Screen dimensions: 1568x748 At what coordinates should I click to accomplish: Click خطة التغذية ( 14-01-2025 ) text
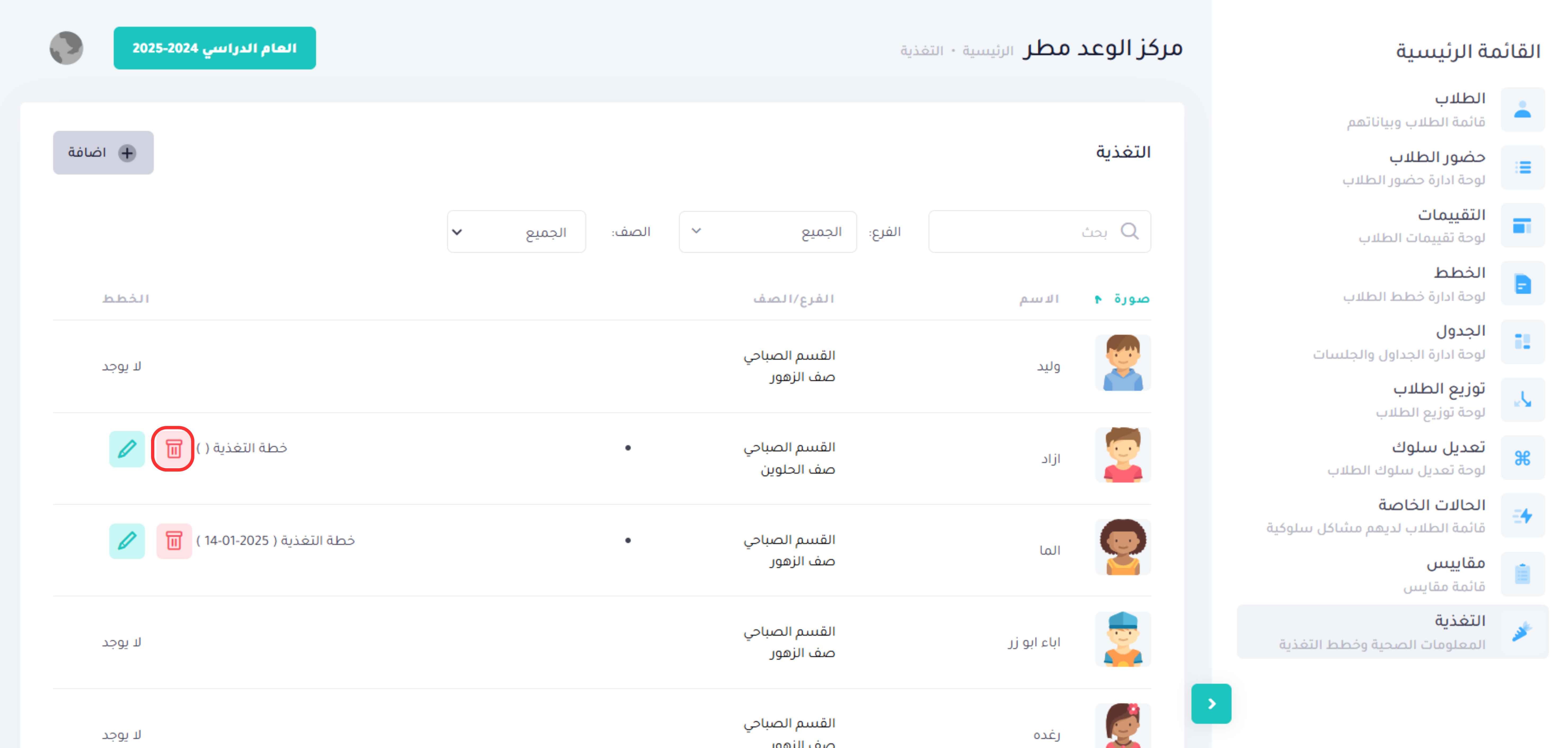pos(275,540)
